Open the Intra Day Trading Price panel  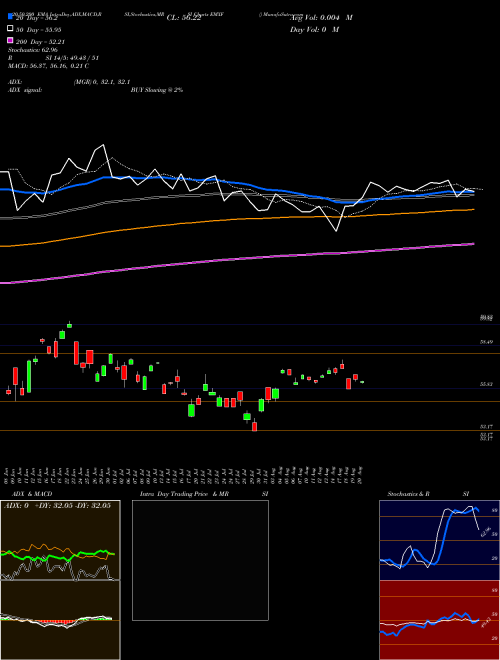point(200,560)
